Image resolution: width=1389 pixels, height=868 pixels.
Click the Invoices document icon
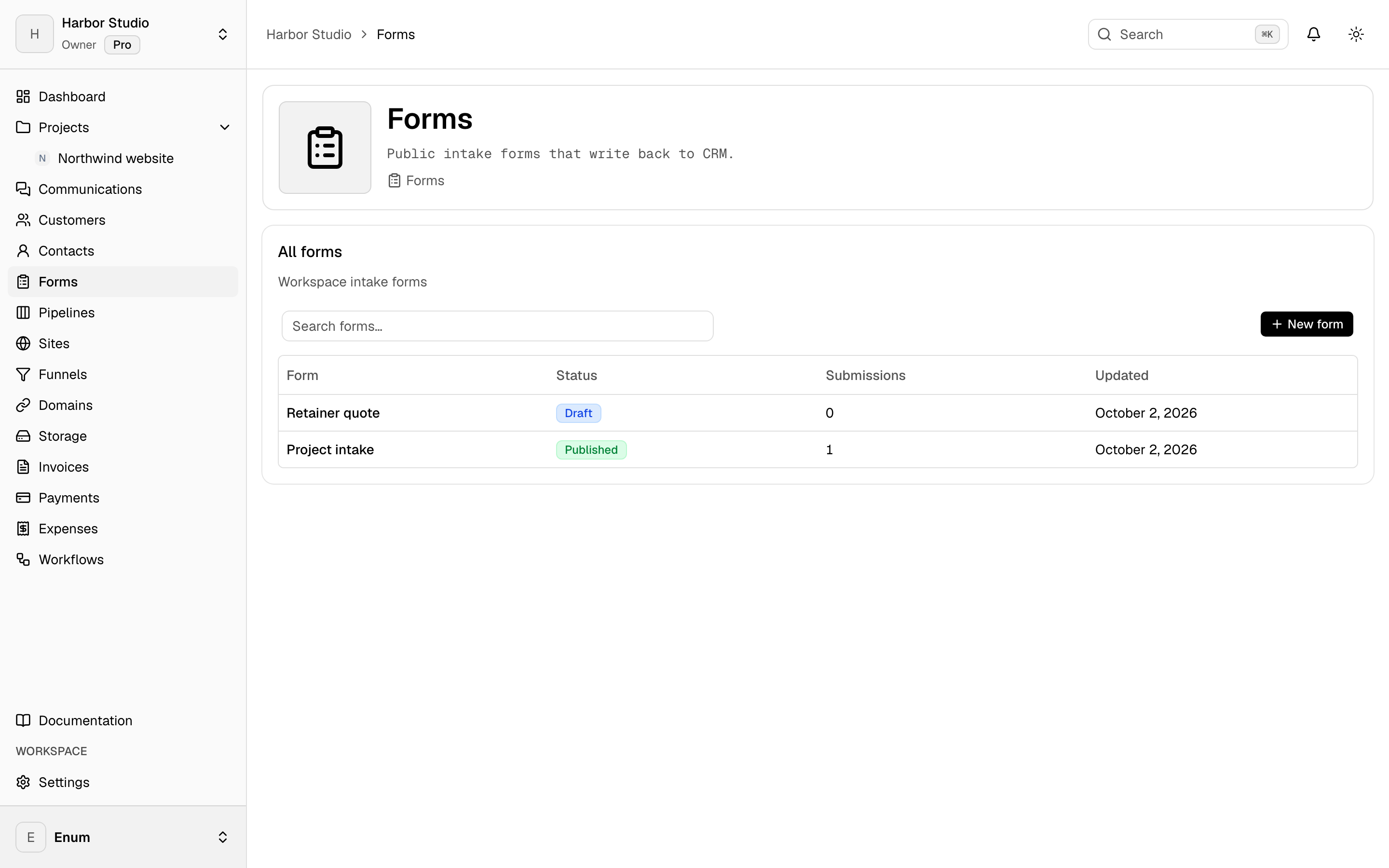pos(23,467)
